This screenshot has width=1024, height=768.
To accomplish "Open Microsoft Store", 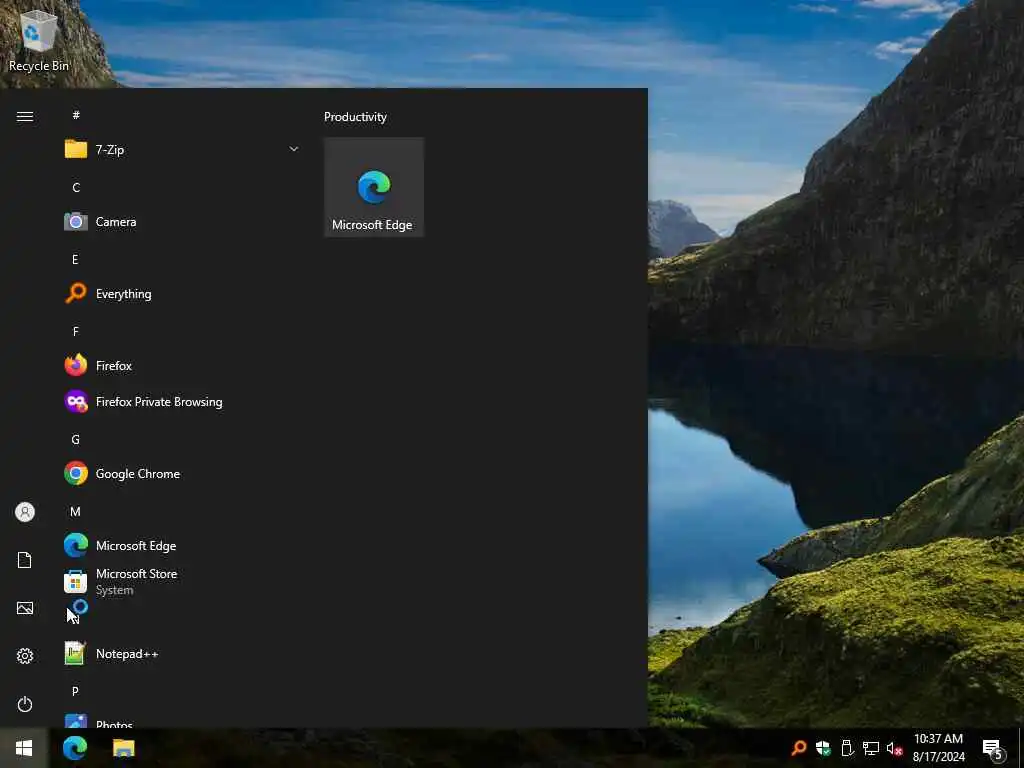I will click(182, 581).
